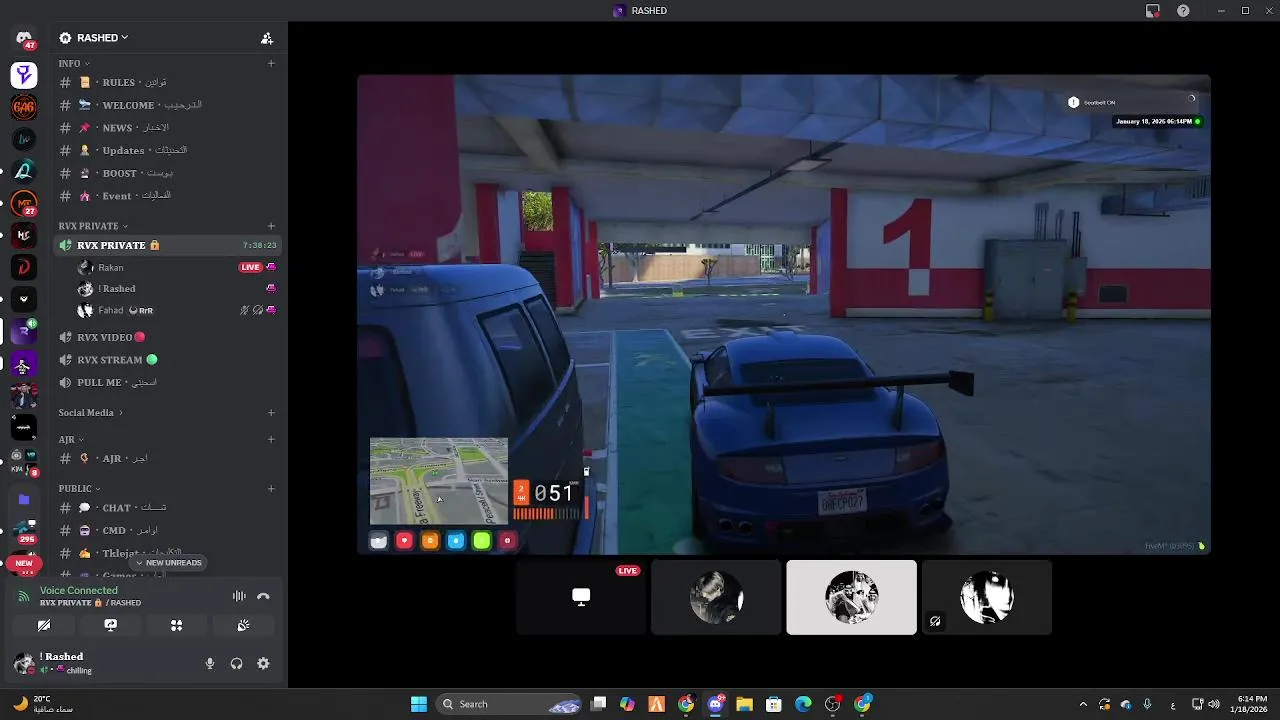The image size is (1280, 720).
Task: Open the CHAT text channel
Action: click(x=167, y=507)
